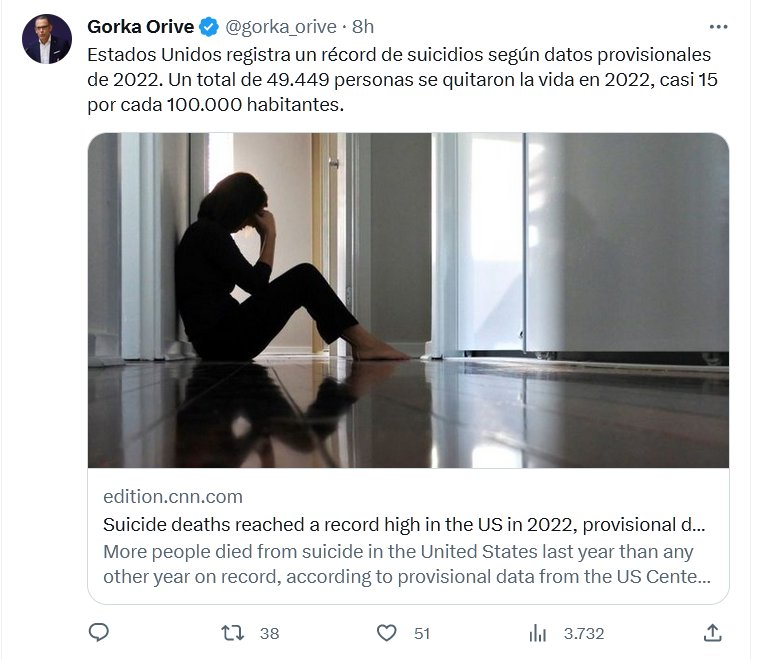This screenshot has width=764, height=660.
Task: Open Gorka Orive's profile picture
Action: (x=47, y=38)
